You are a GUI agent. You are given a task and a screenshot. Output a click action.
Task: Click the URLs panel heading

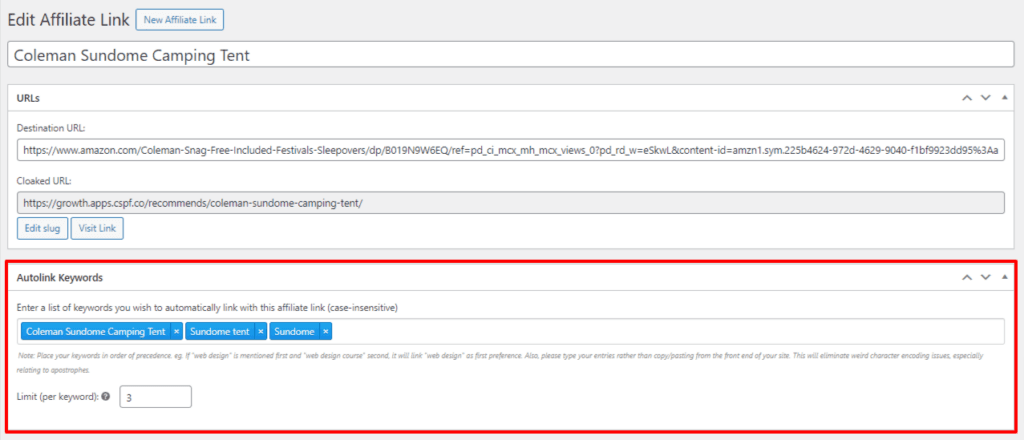point(28,98)
